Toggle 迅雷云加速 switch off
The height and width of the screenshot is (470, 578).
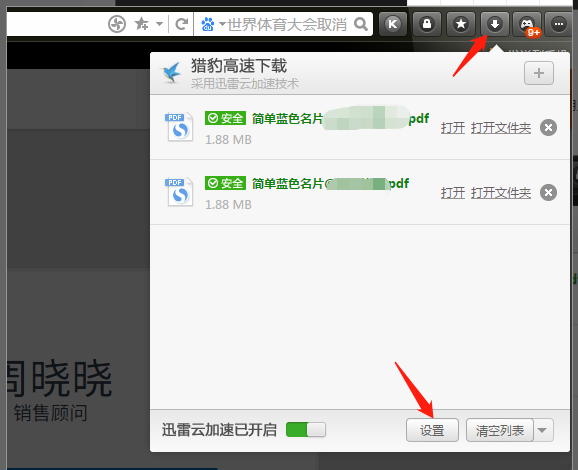tap(306, 429)
